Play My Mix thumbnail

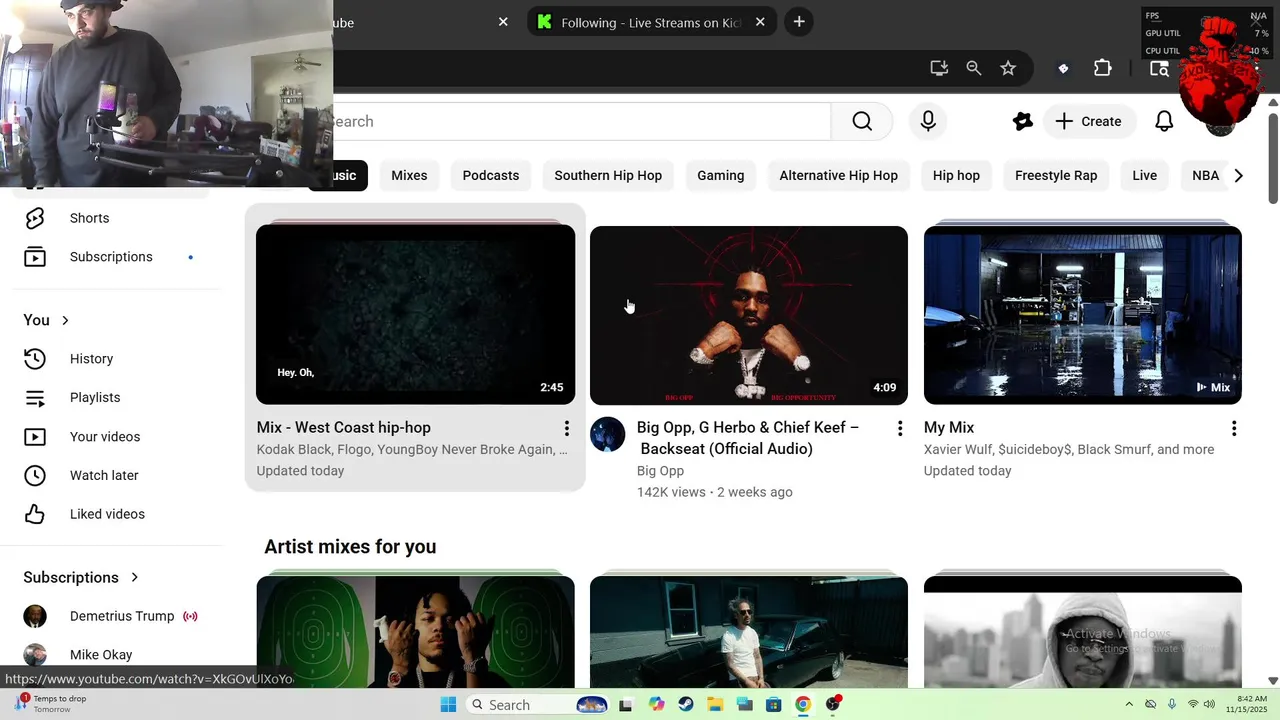point(1083,315)
